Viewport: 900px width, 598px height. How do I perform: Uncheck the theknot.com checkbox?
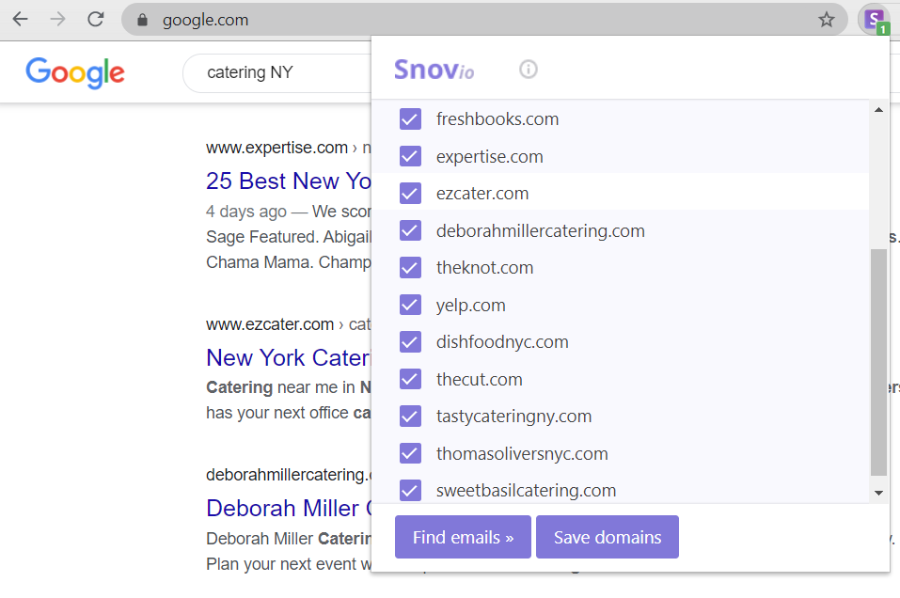(x=410, y=267)
